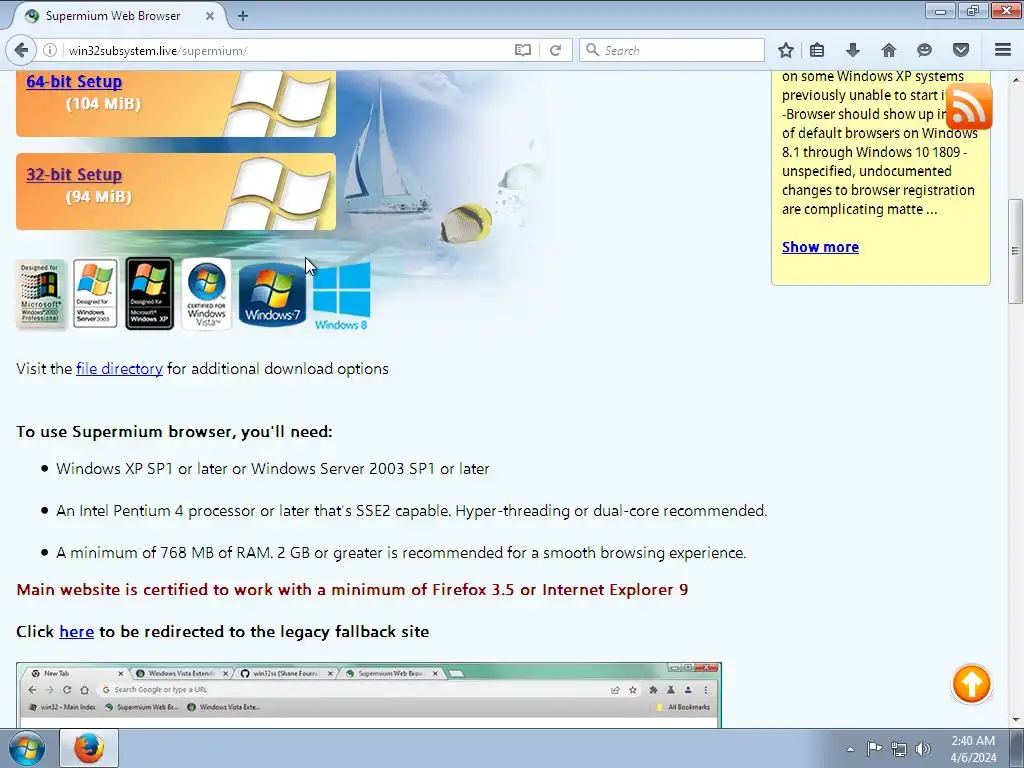The height and width of the screenshot is (768, 1024).
Task: Click the Windows 8 logo badge
Action: click(342, 295)
